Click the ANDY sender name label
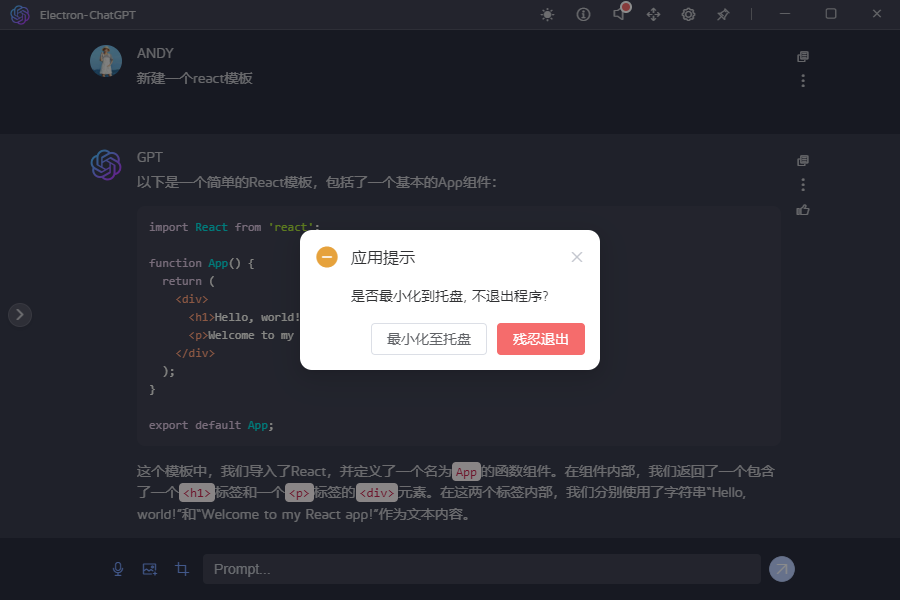This screenshot has height=600, width=900. tap(155, 53)
